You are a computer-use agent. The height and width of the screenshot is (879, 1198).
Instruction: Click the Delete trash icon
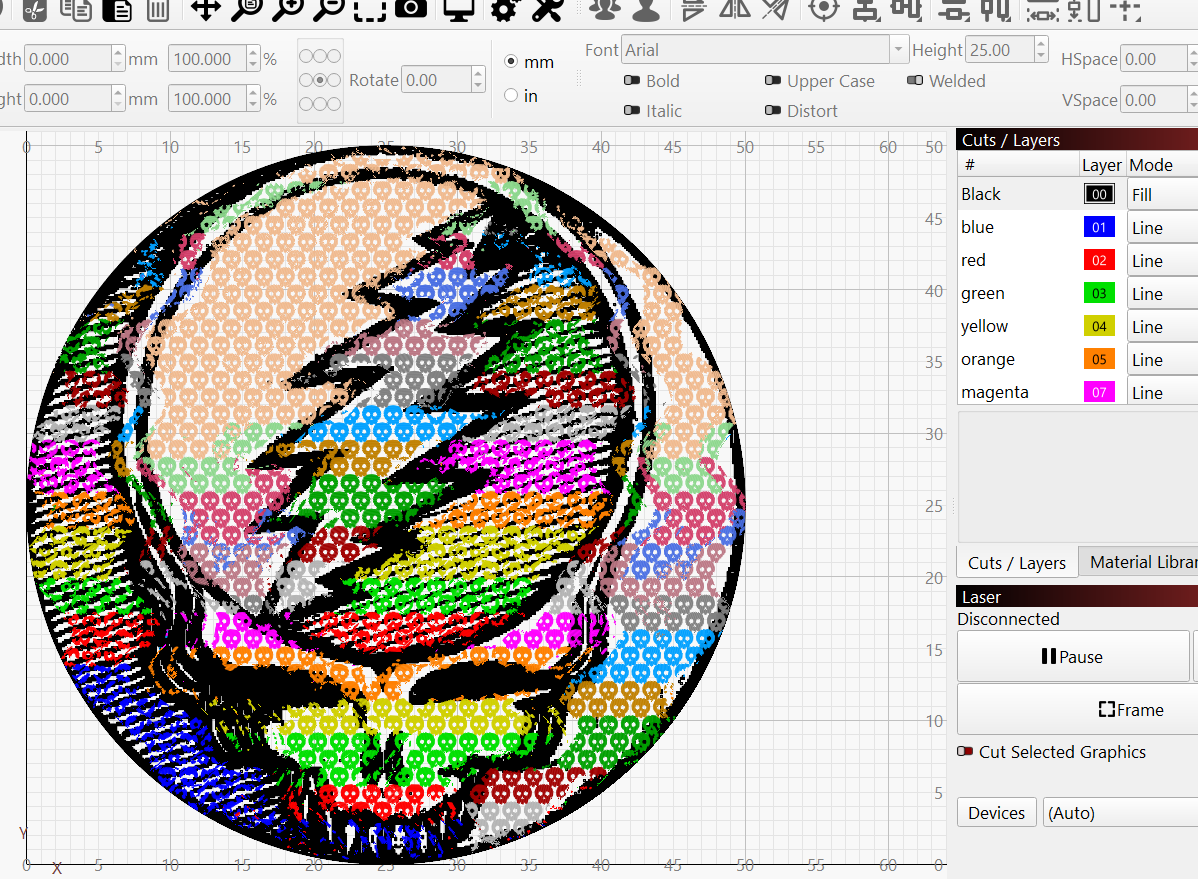(x=158, y=10)
